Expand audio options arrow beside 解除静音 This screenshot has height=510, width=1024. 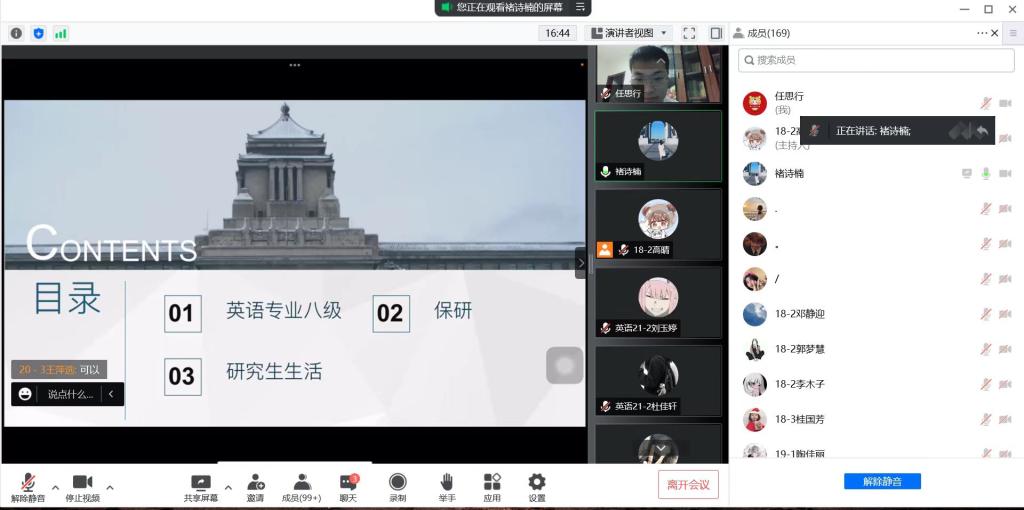click(x=55, y=488)
